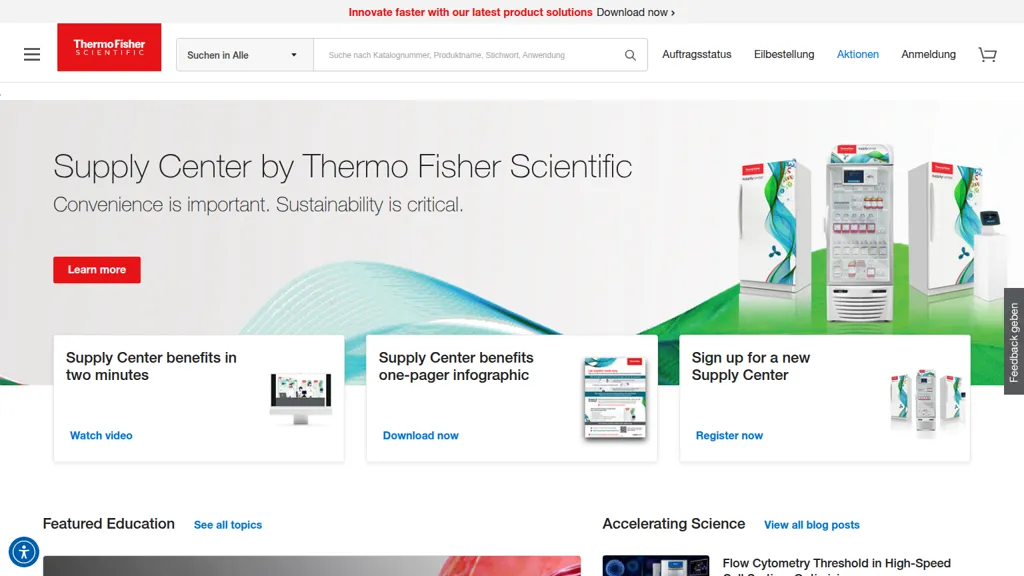The height and width of the screenshot is (576, 1024).
Task: Click 'Innovate faster with our latest product solutions' text
Action: pos(470,12)
